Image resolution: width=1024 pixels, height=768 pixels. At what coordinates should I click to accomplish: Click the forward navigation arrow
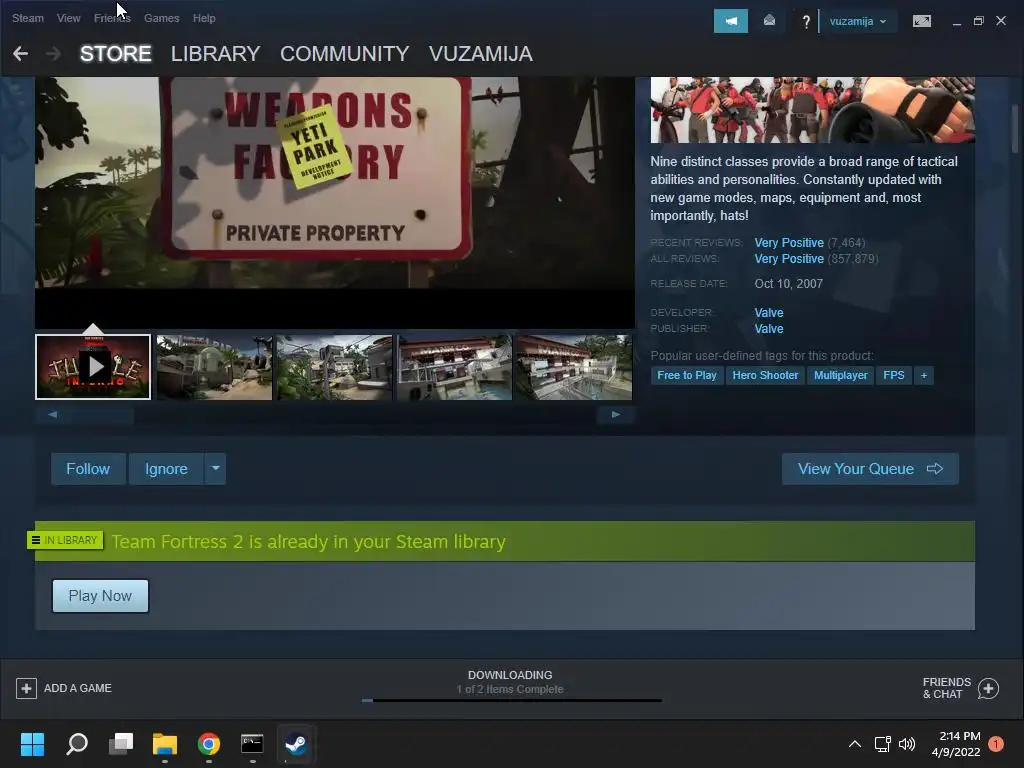pos(53,54)
